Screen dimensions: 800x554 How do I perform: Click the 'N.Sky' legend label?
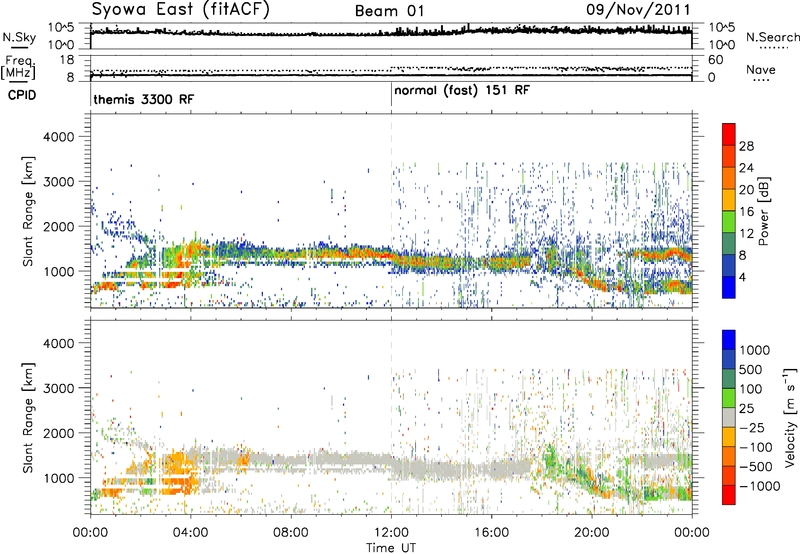[x=19, y=37]
